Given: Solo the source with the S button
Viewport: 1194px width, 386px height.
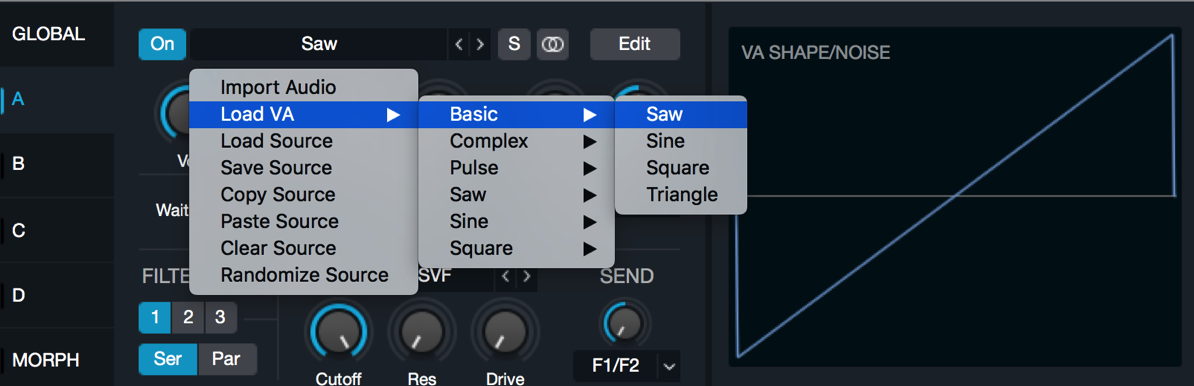Looking at the screenshot, I should pos(514,44).
